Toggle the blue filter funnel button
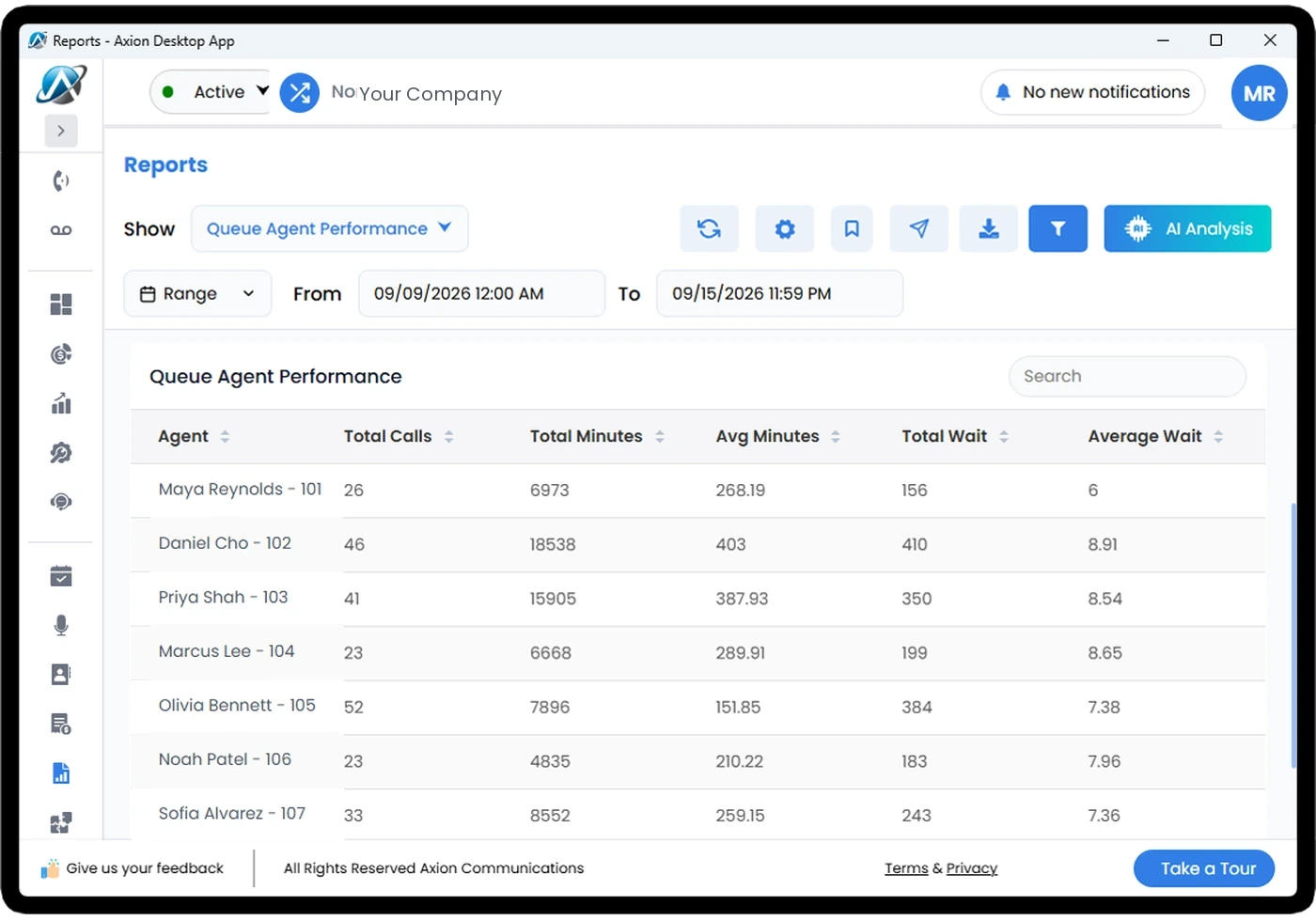The image size is (1316, 921). (1058, 228)
